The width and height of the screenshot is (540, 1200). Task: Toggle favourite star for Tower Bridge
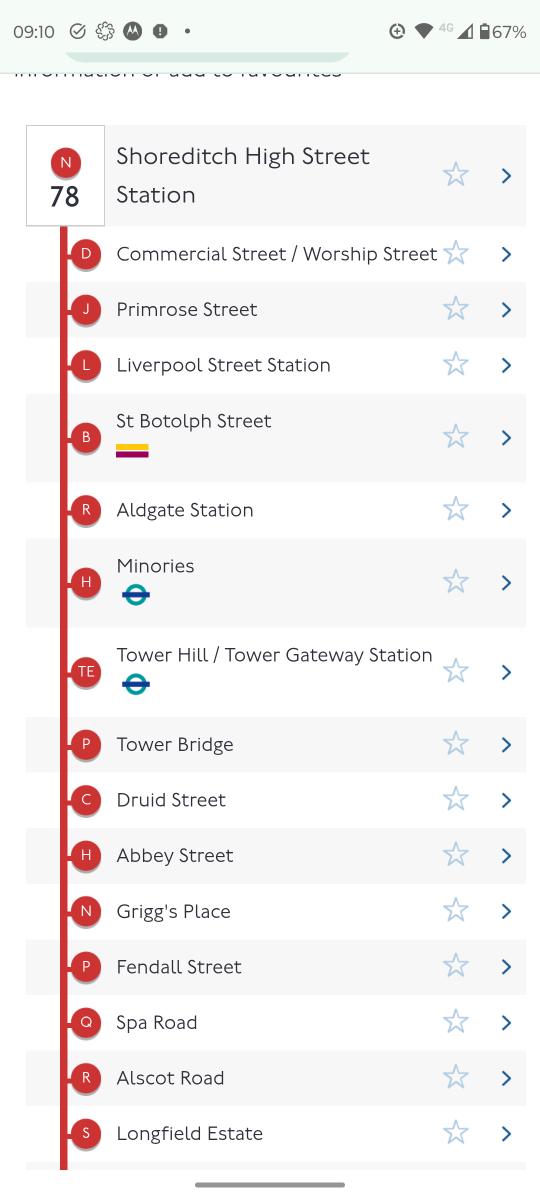click(x=456, y=743)
